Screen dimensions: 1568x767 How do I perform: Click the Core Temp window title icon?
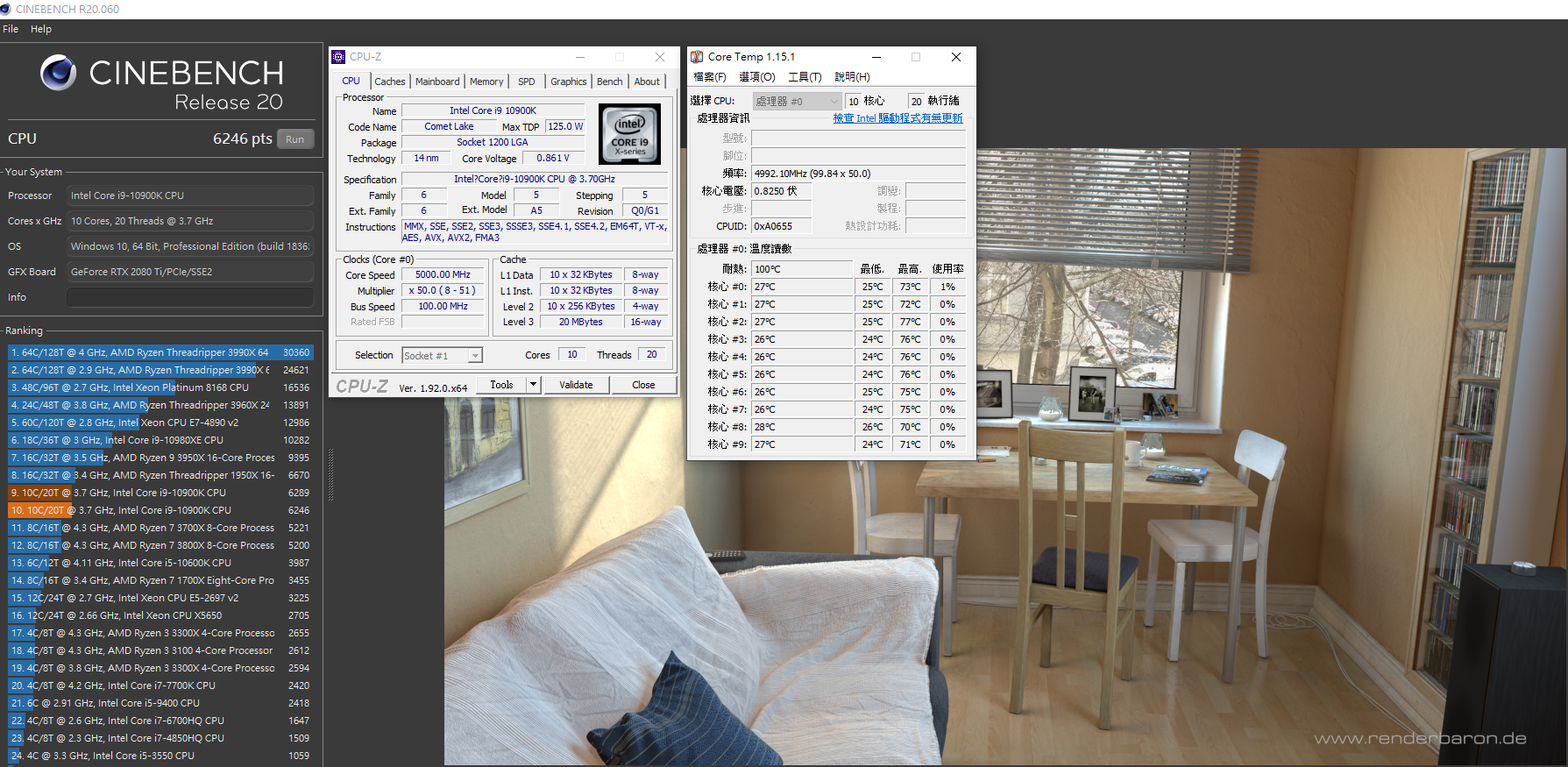pyautogui.click(x=697, y=57)
